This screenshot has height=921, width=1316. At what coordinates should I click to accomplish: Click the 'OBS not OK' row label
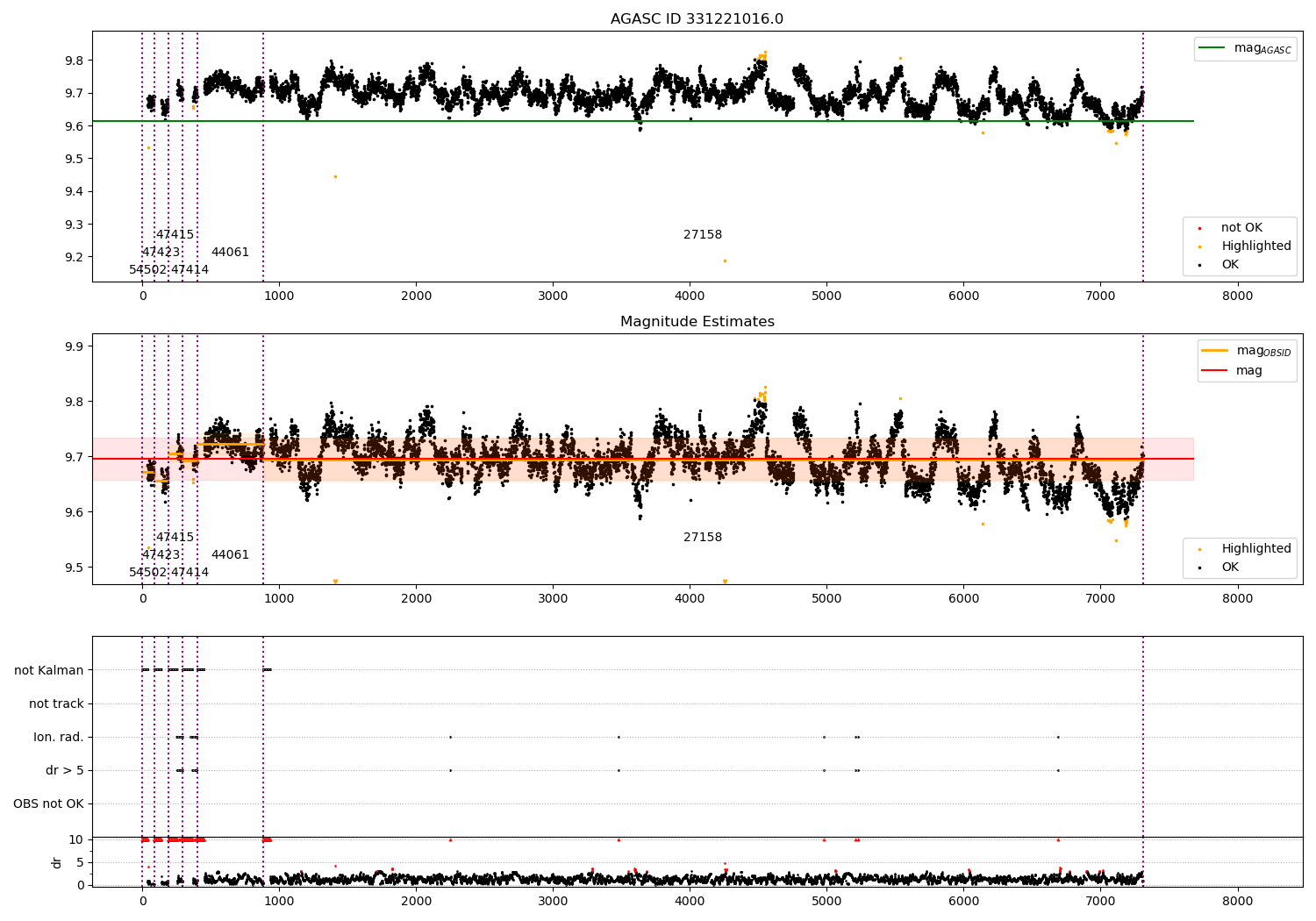click(x=48, y=803)
